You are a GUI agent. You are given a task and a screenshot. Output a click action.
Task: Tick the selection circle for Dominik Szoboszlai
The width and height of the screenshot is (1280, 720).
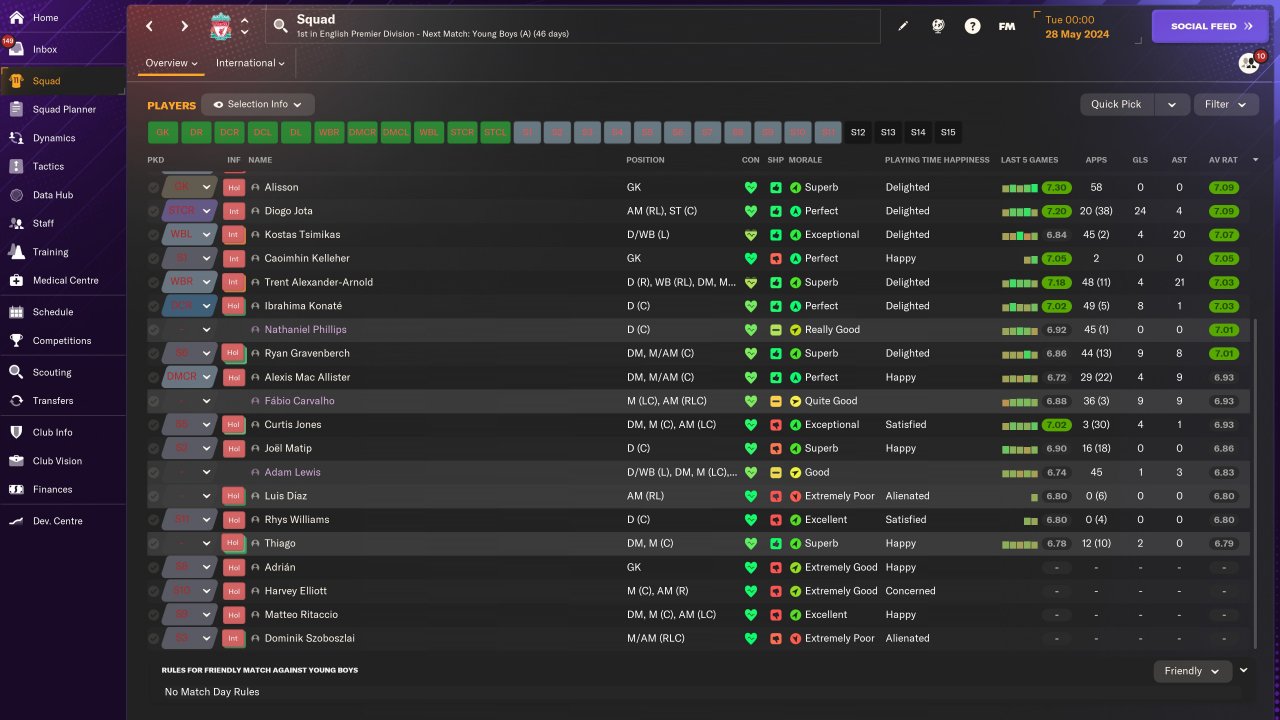[154, 638]
